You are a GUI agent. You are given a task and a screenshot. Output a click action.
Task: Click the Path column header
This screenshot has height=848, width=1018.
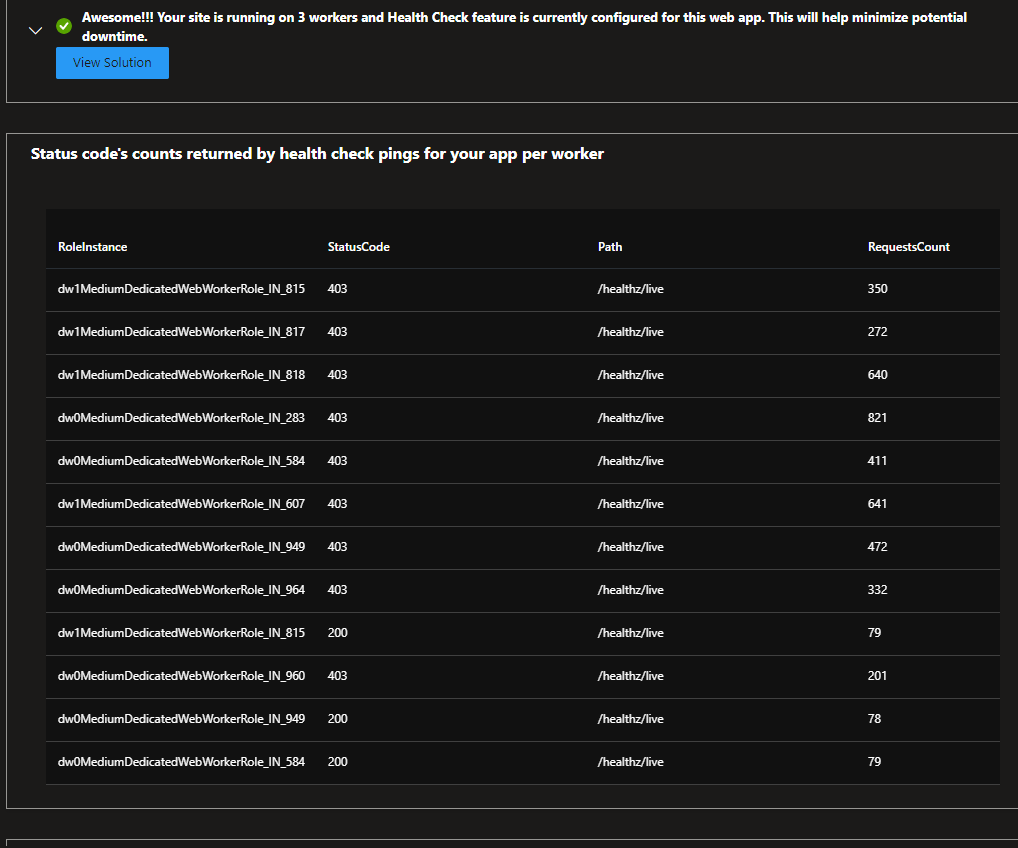pyautogui.click(x=610, y=247)
